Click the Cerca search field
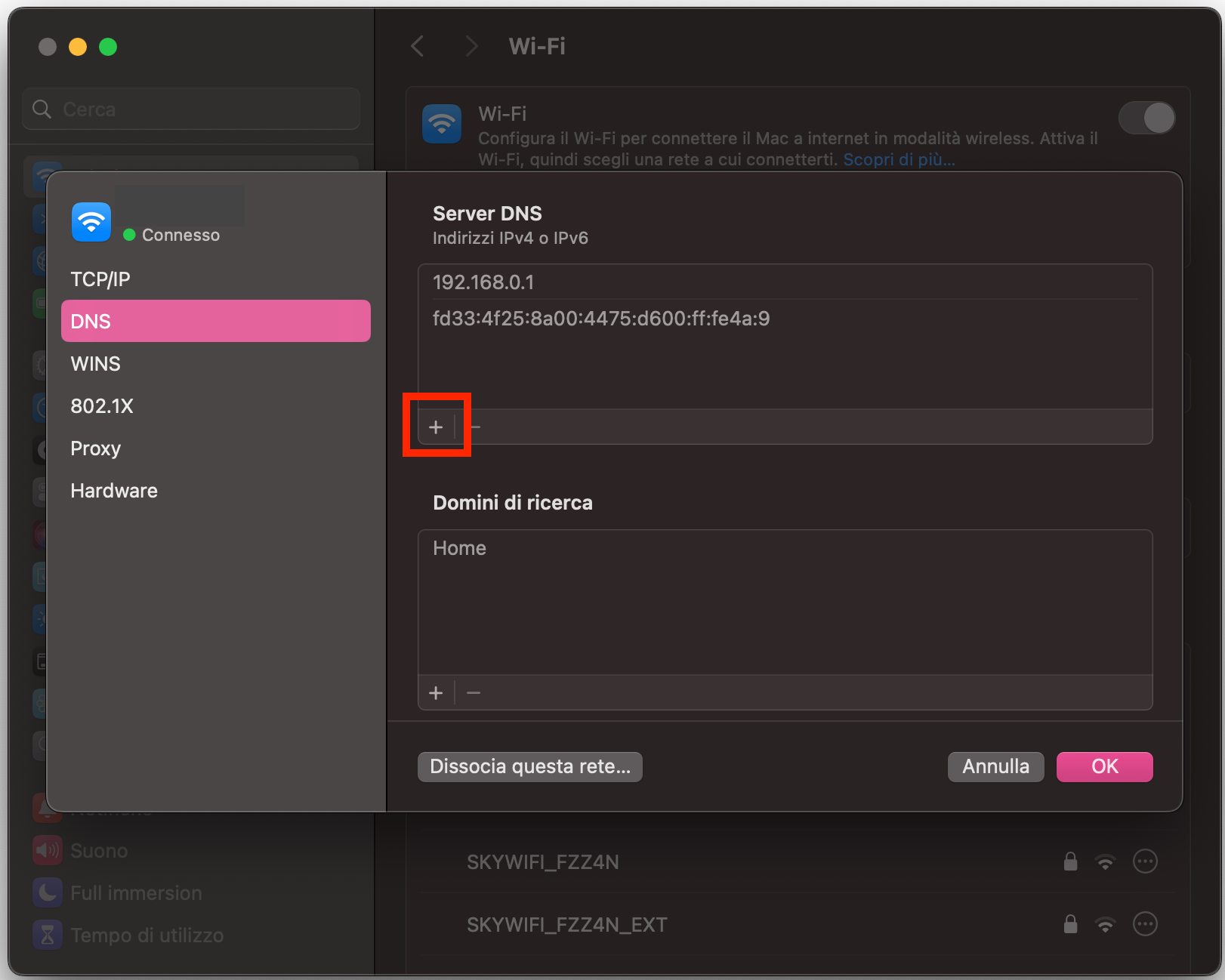This screenshot has height=980, width=1225. coord(190,108)
